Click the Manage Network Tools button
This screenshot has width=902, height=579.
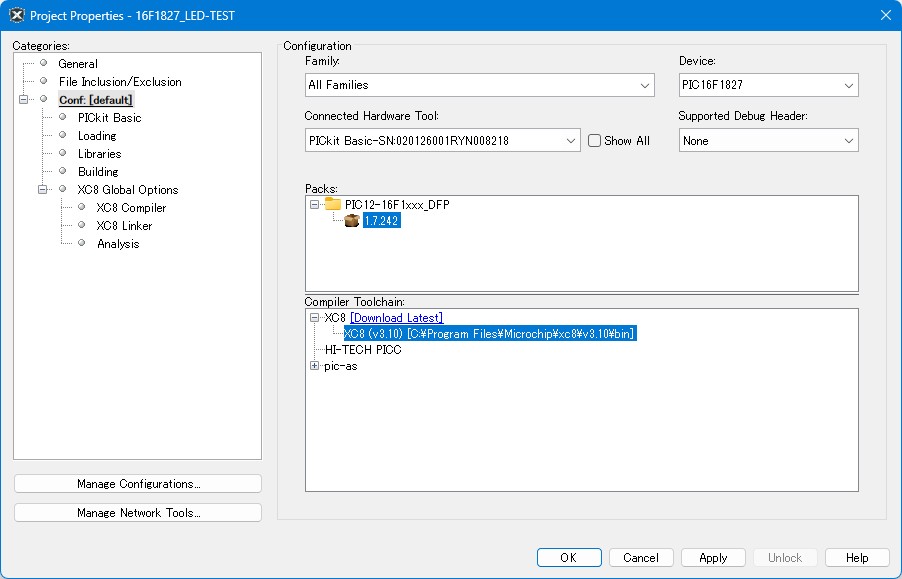138,513
